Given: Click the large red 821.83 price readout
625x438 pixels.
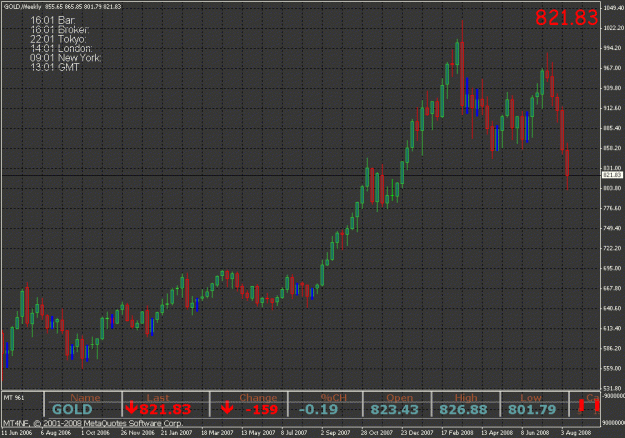Looking at the screenshot, I should point(566,18).
